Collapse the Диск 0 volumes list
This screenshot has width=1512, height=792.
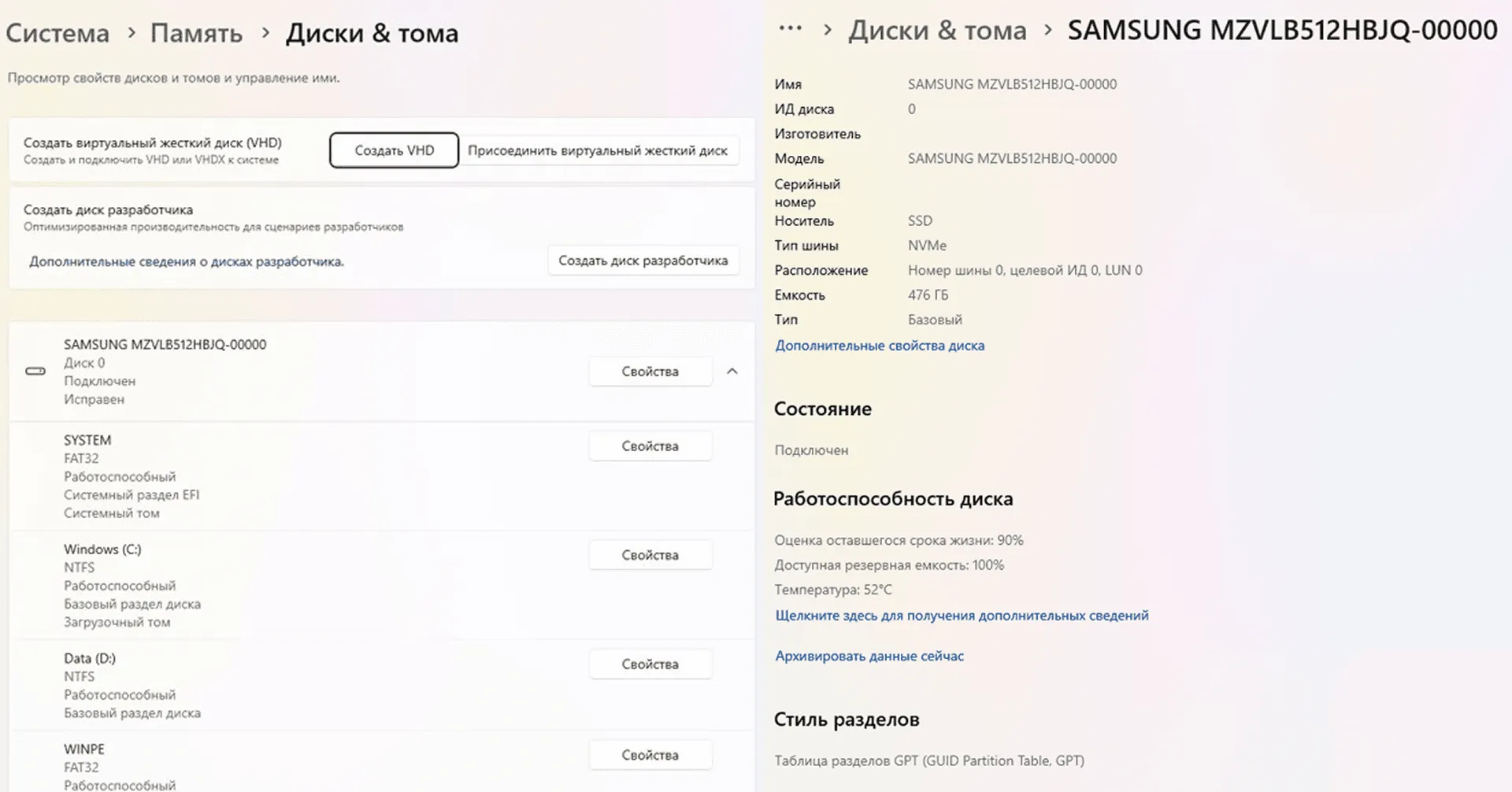coord(732,371)
